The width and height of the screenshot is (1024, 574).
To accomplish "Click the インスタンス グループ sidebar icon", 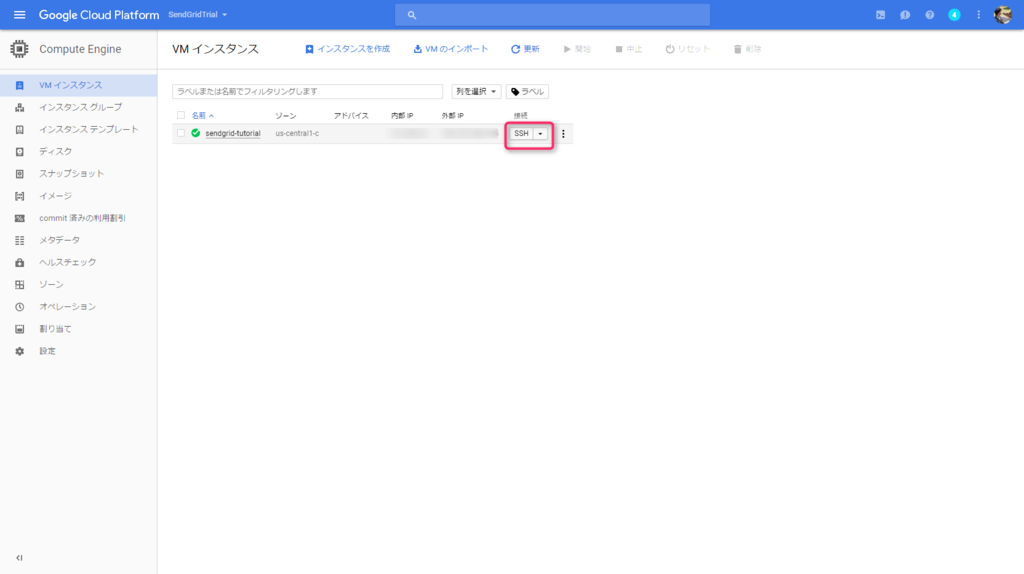I will tap(20, 108).
